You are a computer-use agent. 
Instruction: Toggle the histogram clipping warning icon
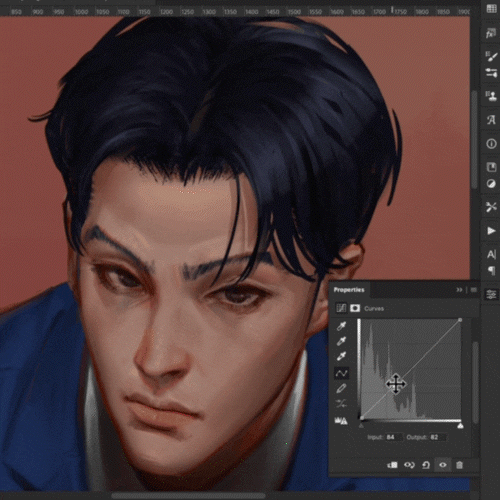(341, 421)
